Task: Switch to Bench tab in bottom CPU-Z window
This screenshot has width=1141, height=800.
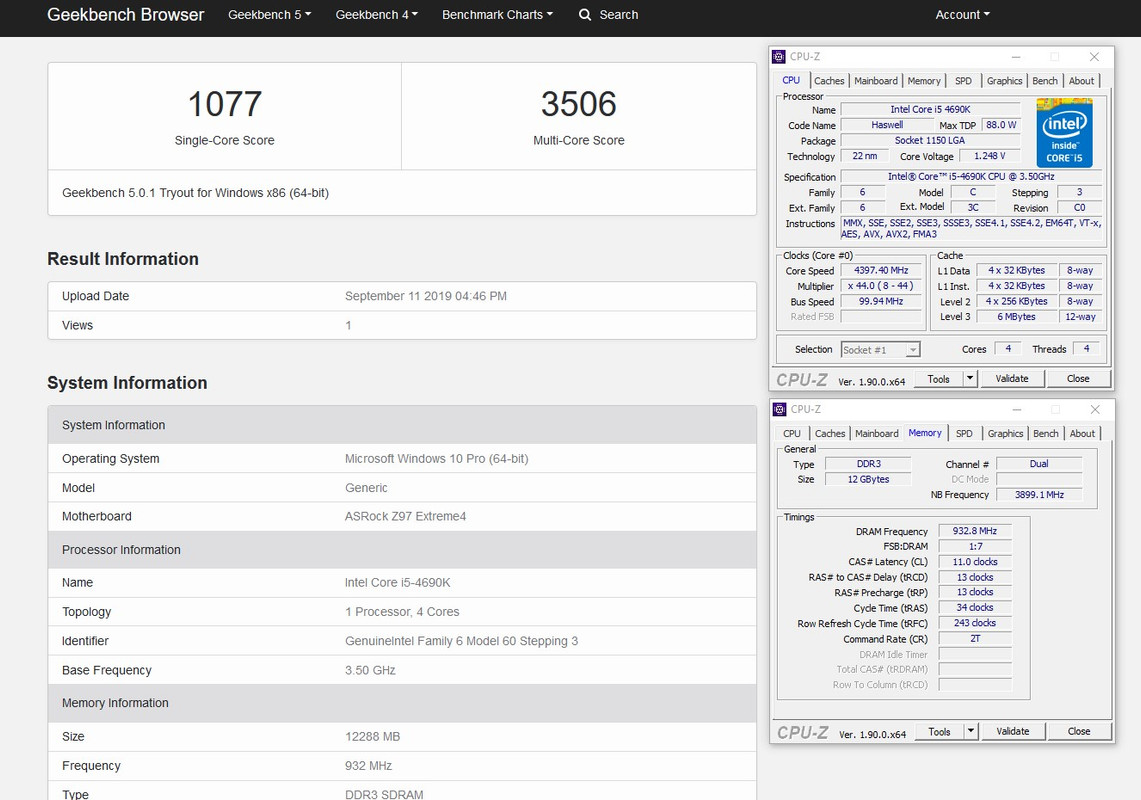Action: (1046, 433)
